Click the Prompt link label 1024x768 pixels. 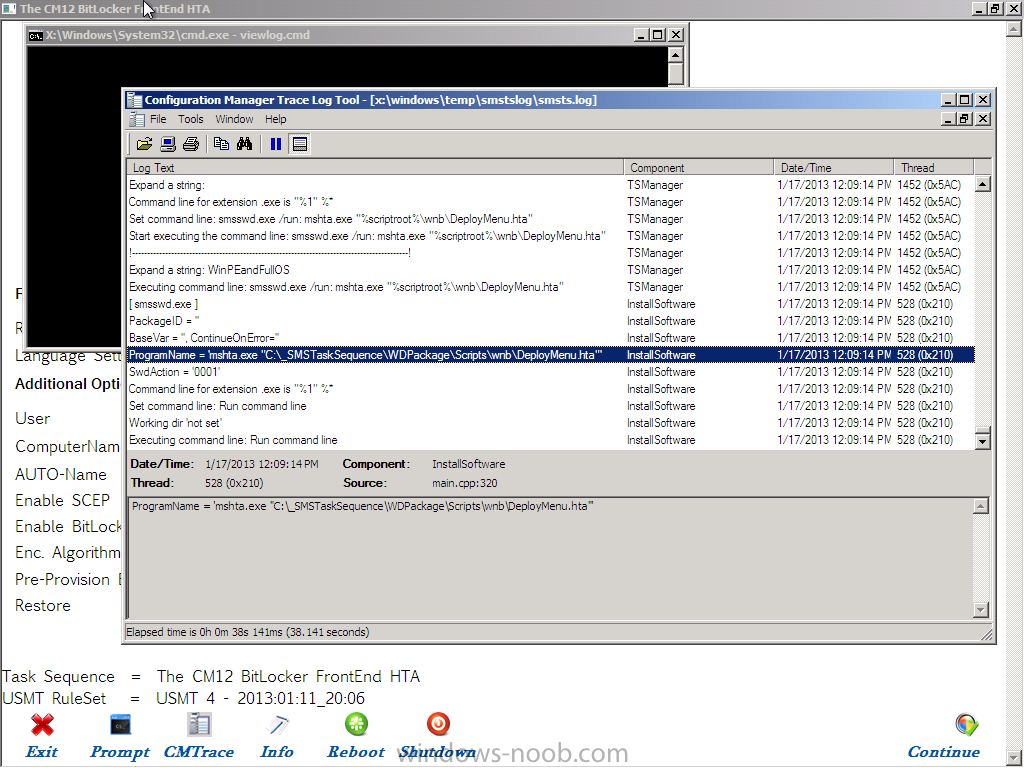120,753
